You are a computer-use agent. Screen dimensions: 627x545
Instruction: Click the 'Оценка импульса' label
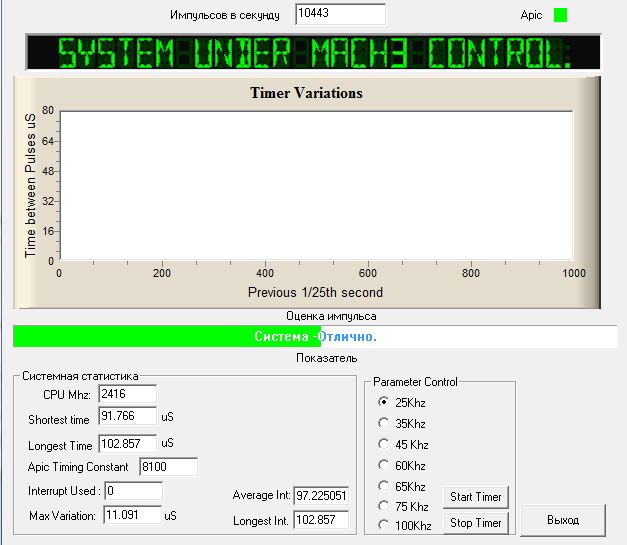pyautogui.click(x=331, y=316)
